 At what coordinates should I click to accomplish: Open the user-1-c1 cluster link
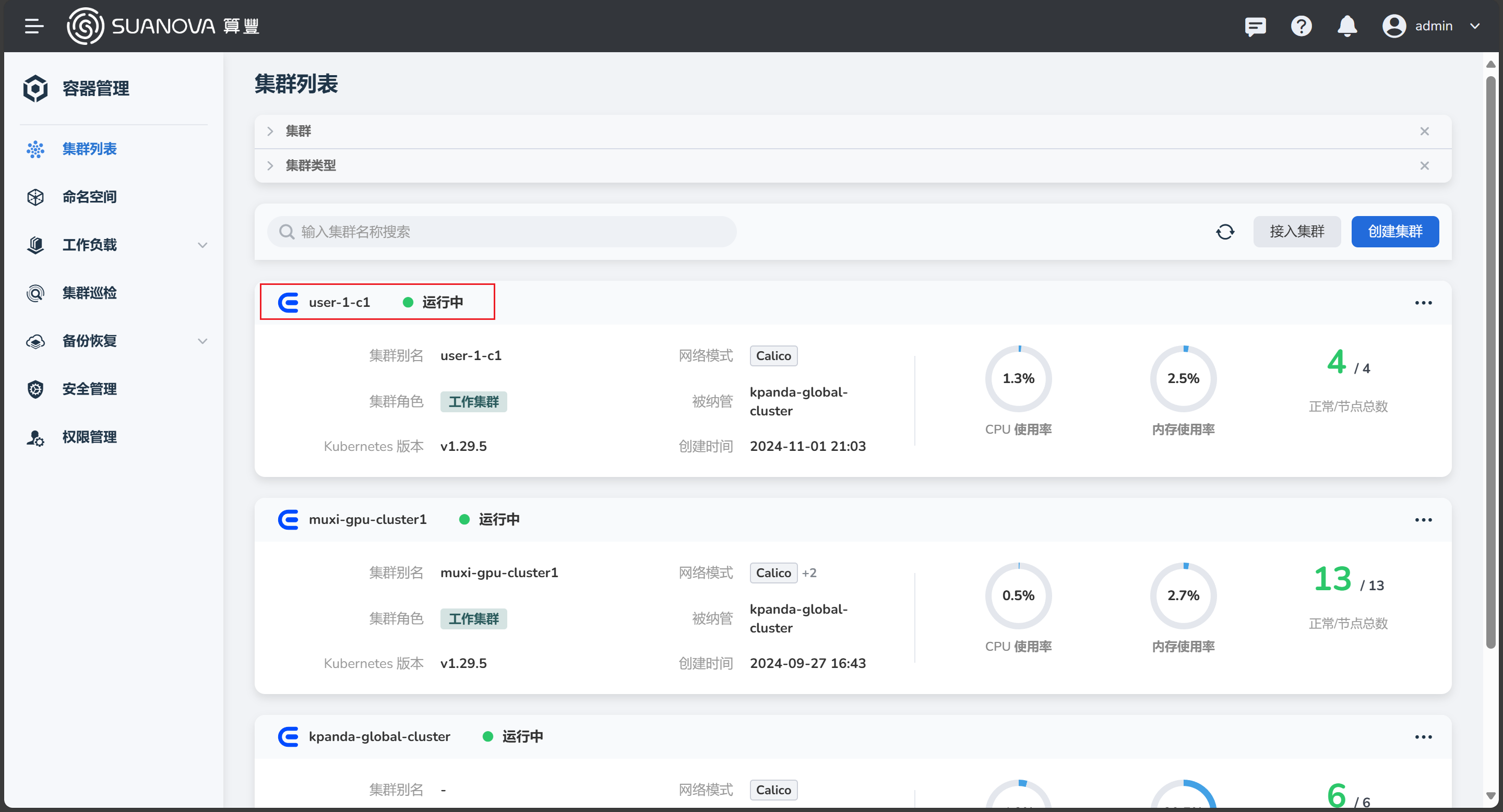[339, 302]
